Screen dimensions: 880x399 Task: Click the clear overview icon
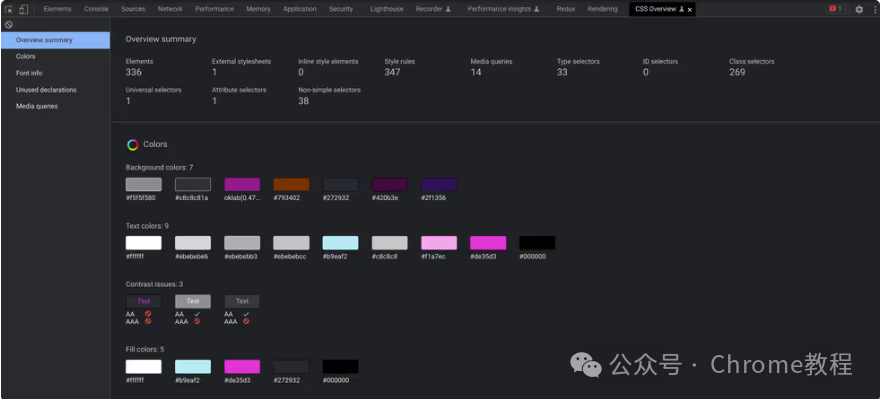(8, 25)
